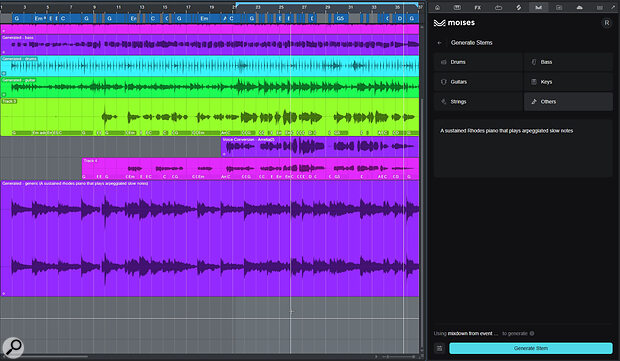This screenshot has width=620, height=361.
Task: Click the small icon on the drums event
Action: [4, 73]
